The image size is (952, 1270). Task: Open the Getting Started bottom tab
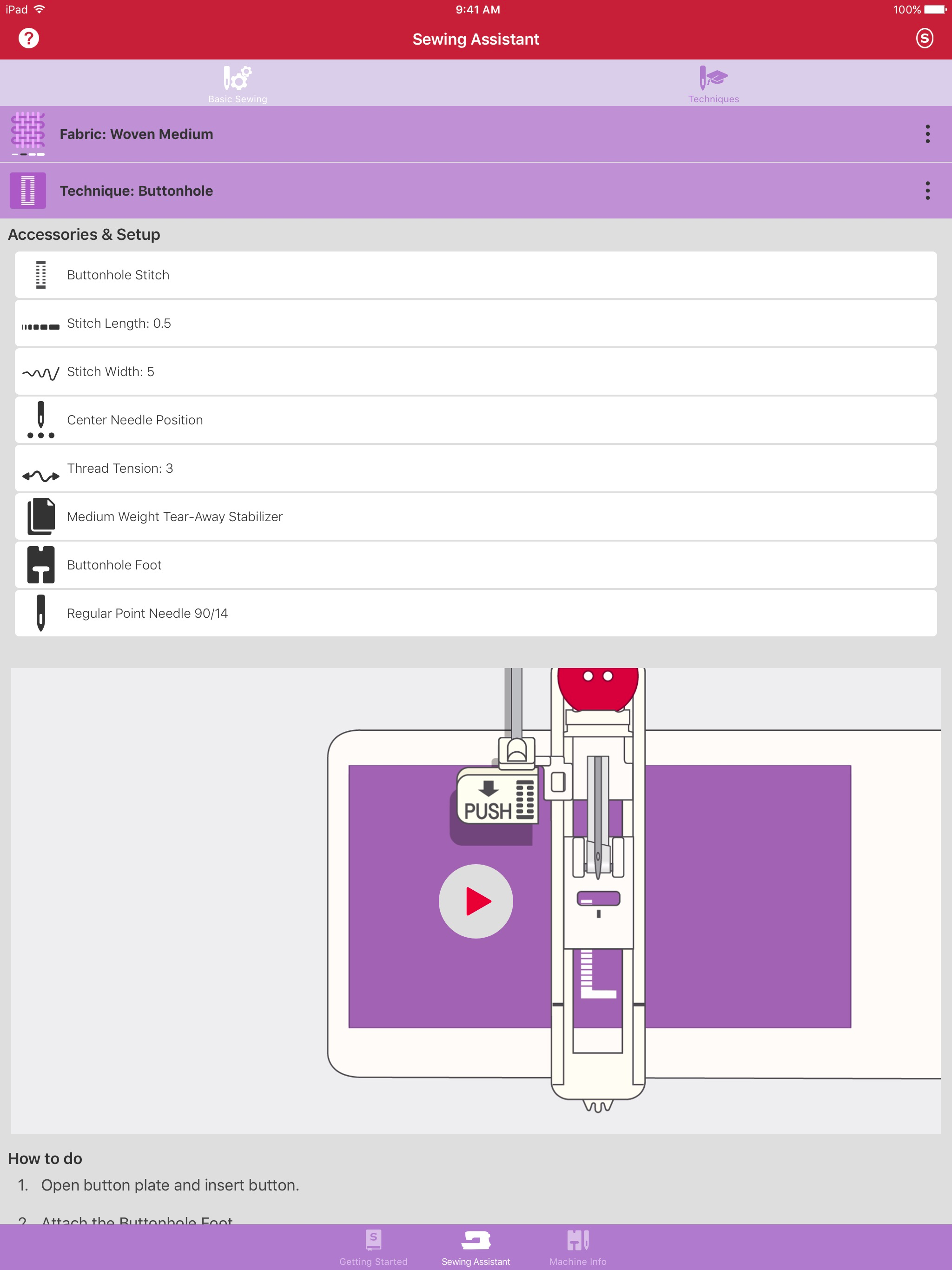pos(373,1247)
